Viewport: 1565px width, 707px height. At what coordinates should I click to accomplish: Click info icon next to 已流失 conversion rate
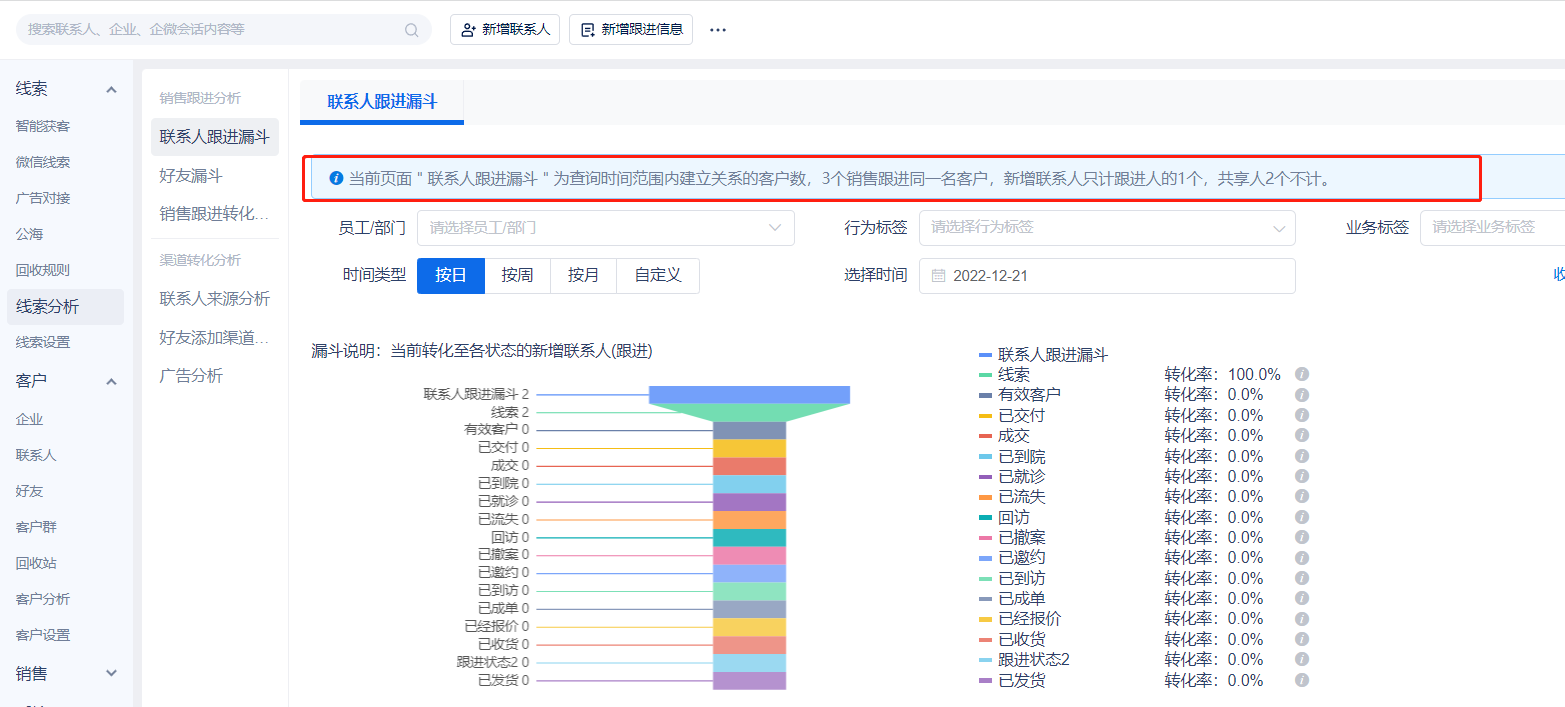[1302, 496]
